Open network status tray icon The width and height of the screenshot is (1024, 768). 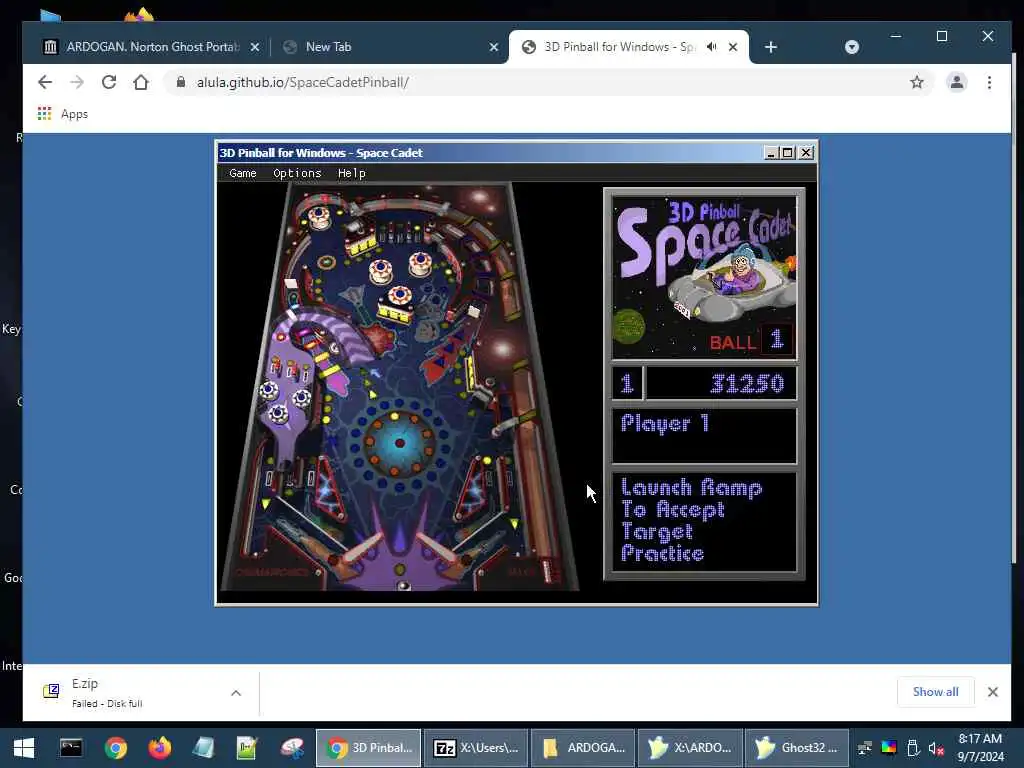pyautogui.click(x=865, y=748)
